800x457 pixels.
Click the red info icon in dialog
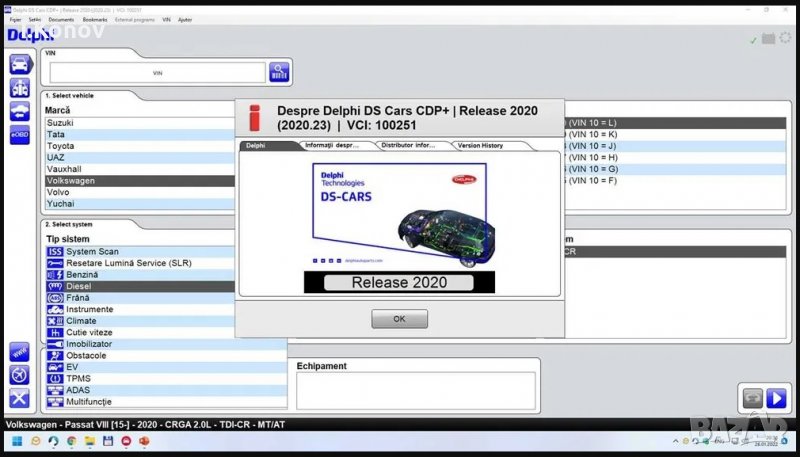coord(254,117)
